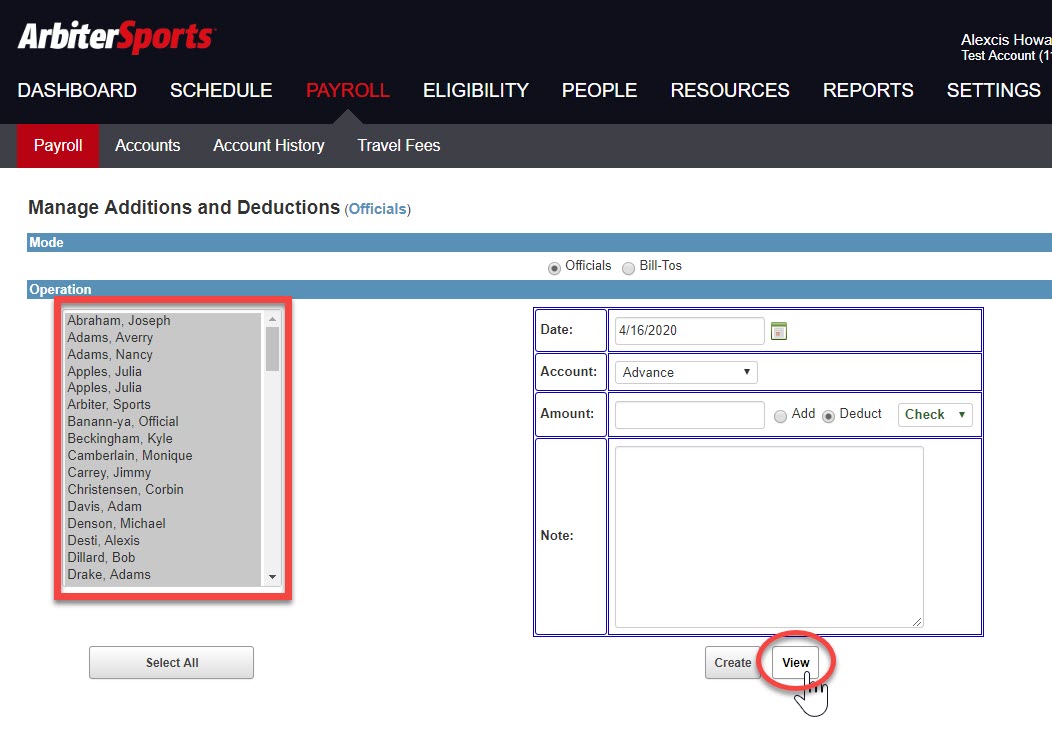Open the RESOURCES menu
This screenshot has height=733, width=1052.
point(730,90)
